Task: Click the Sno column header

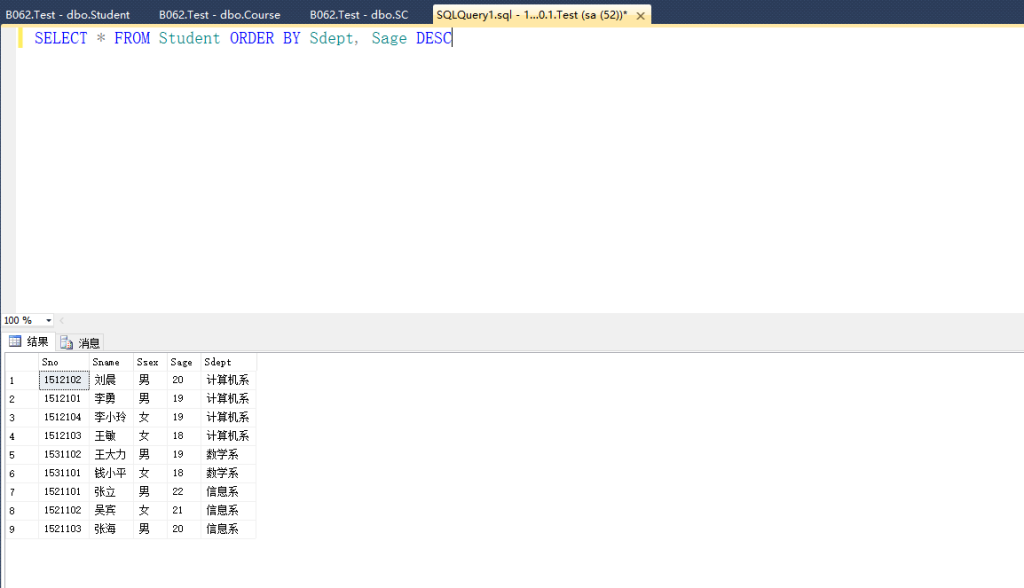Action: tap(63, 362)
